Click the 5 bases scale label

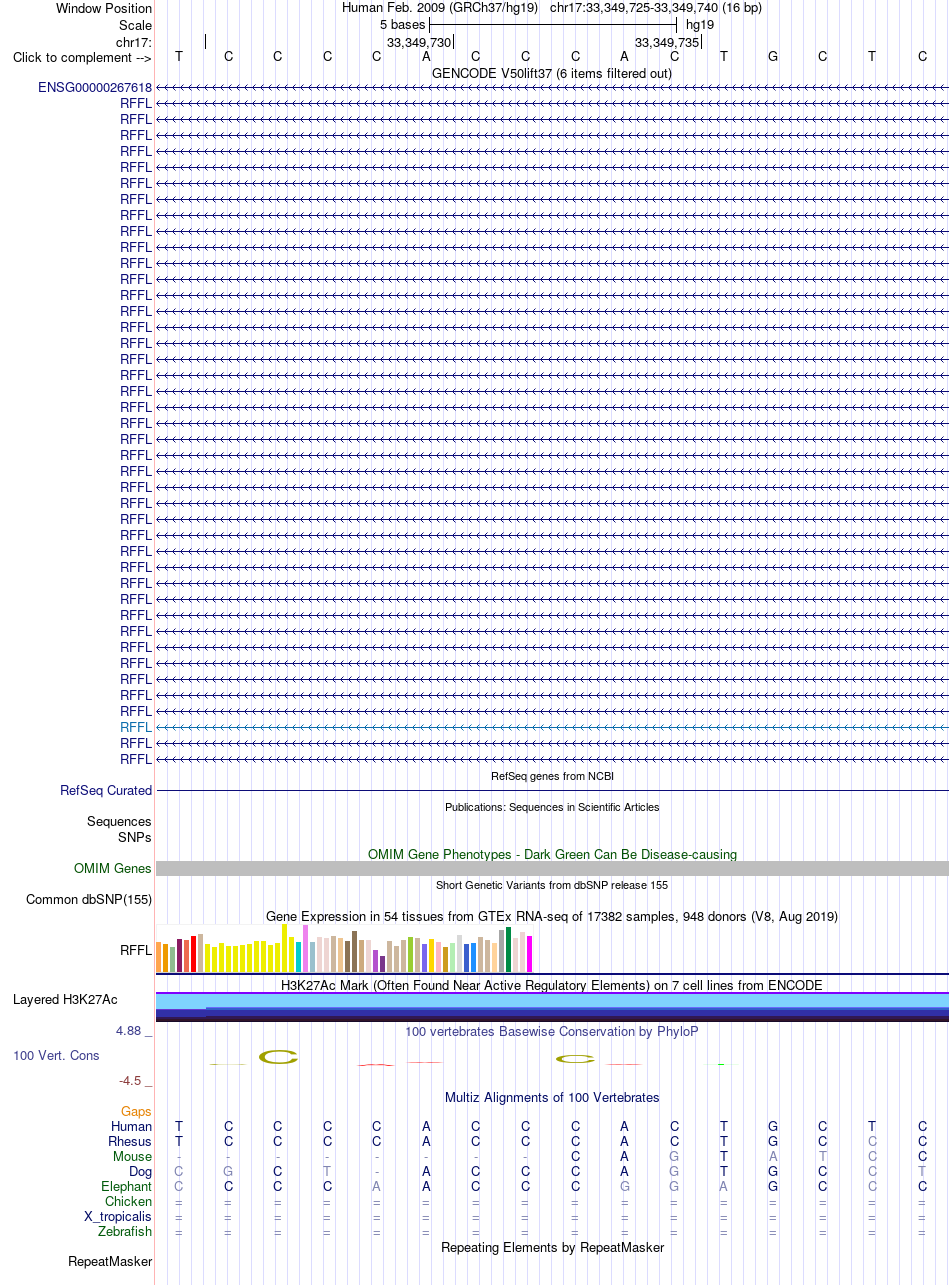point(403,24)
